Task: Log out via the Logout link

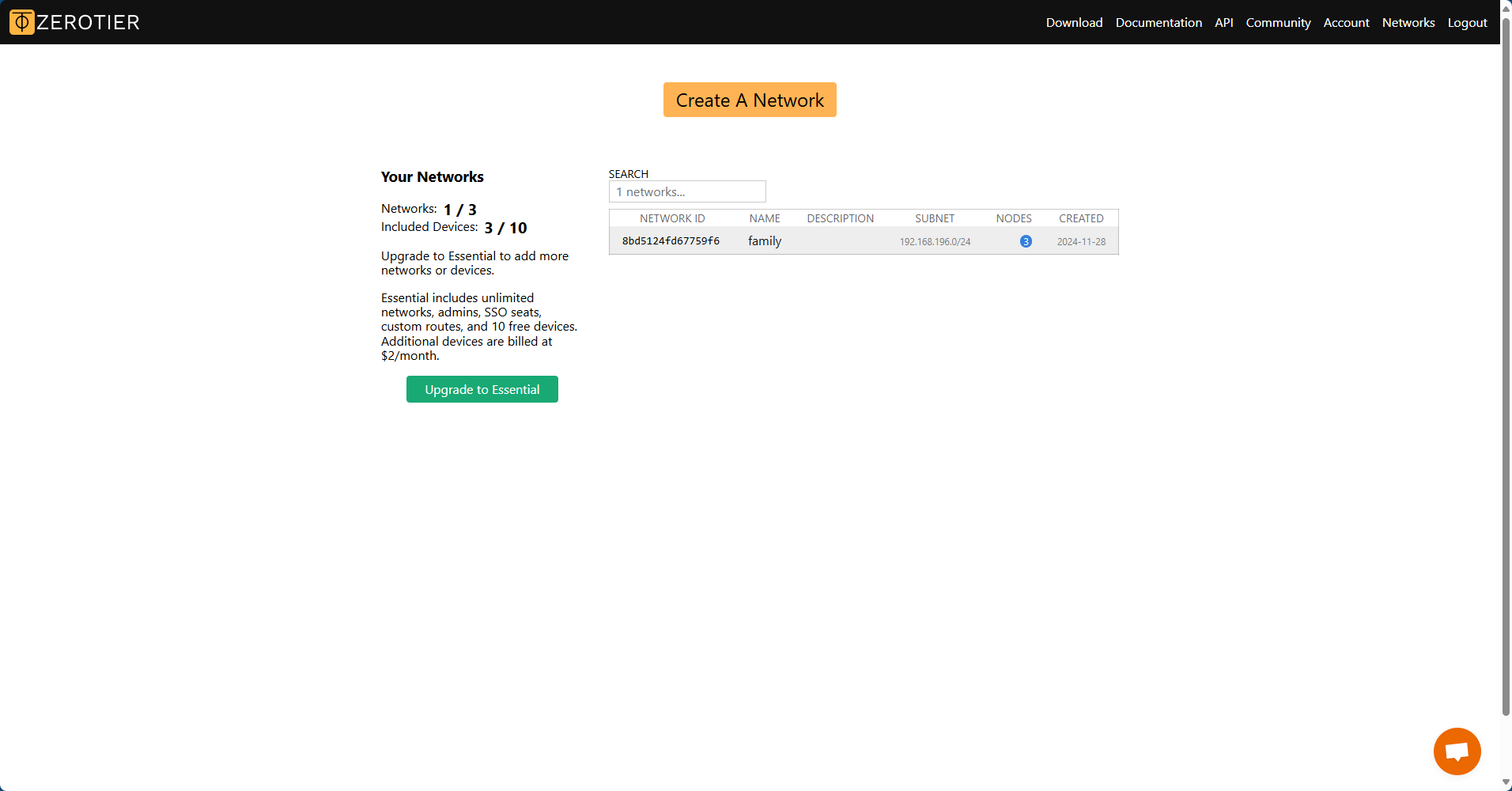Action: pyautogui.click(x=1467, y=22)
